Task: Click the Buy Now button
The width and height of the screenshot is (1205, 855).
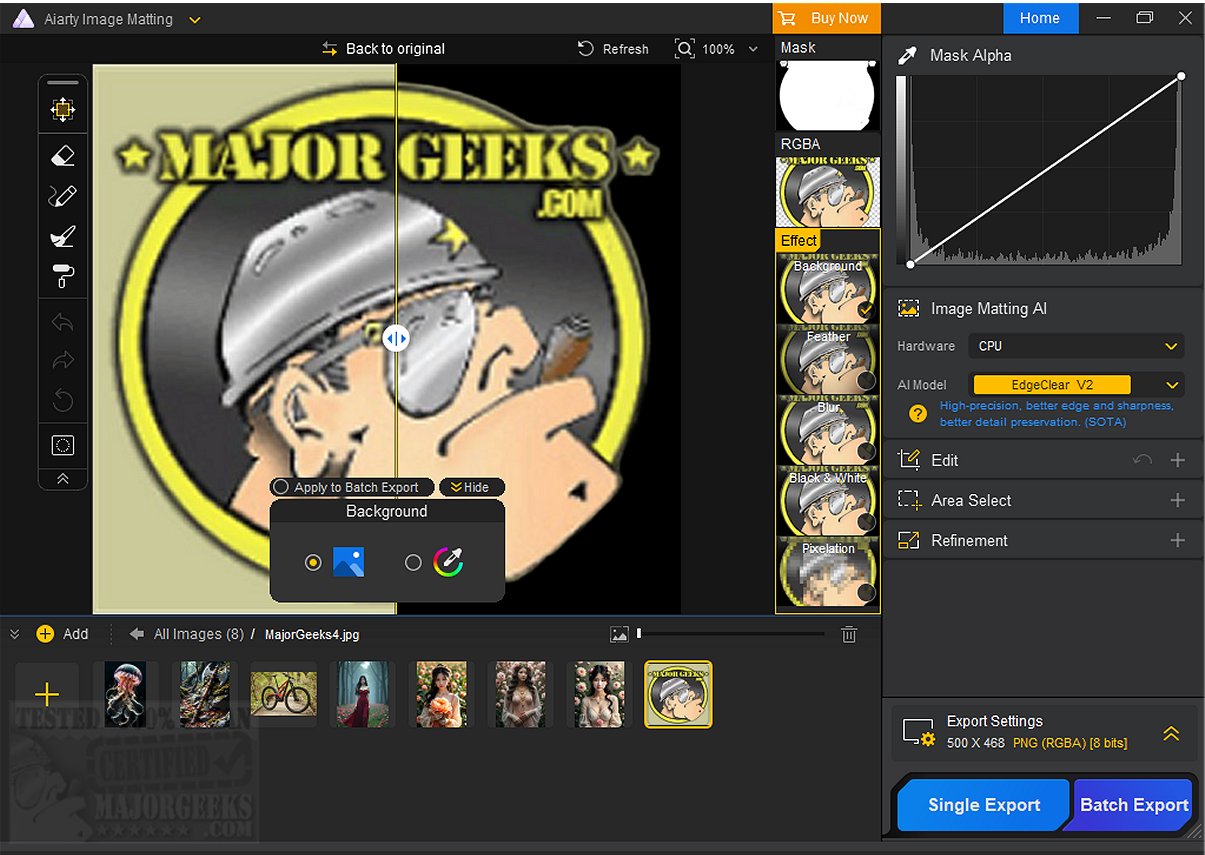Action: [826, 18]
